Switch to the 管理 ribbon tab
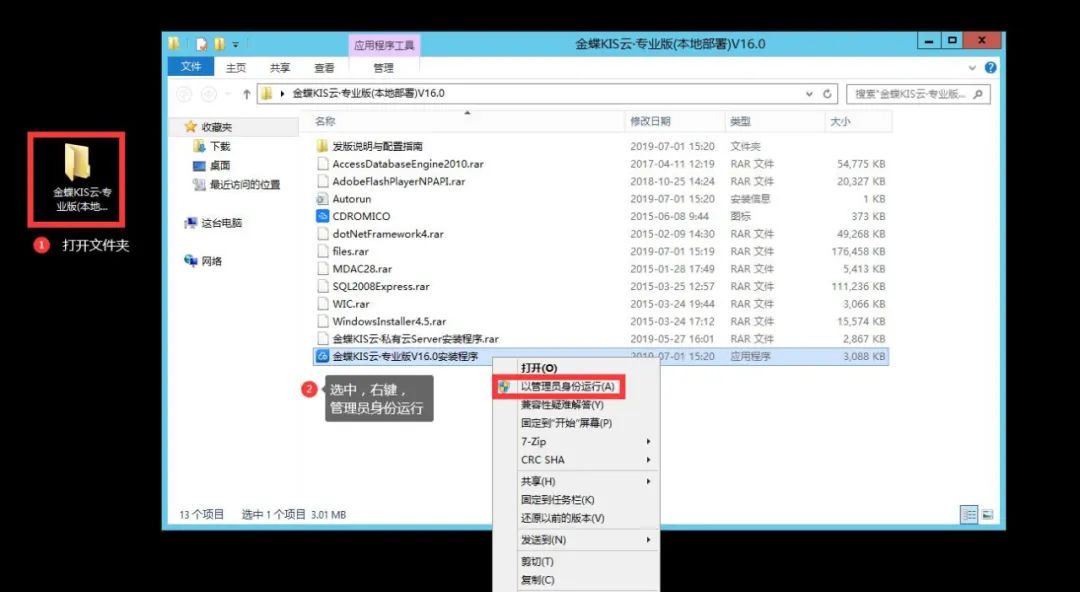Viewport: 1080px width, 592px height. (383, 68)
